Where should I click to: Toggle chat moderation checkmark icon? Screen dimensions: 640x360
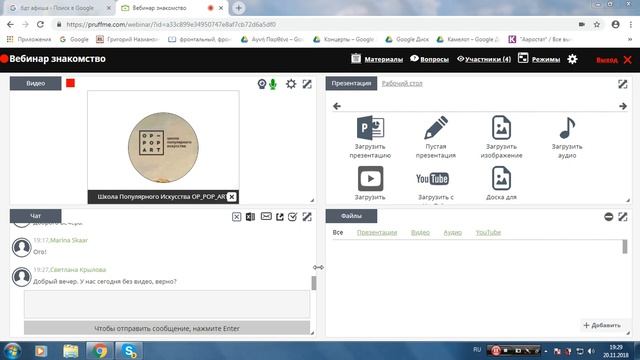(293, 217)
